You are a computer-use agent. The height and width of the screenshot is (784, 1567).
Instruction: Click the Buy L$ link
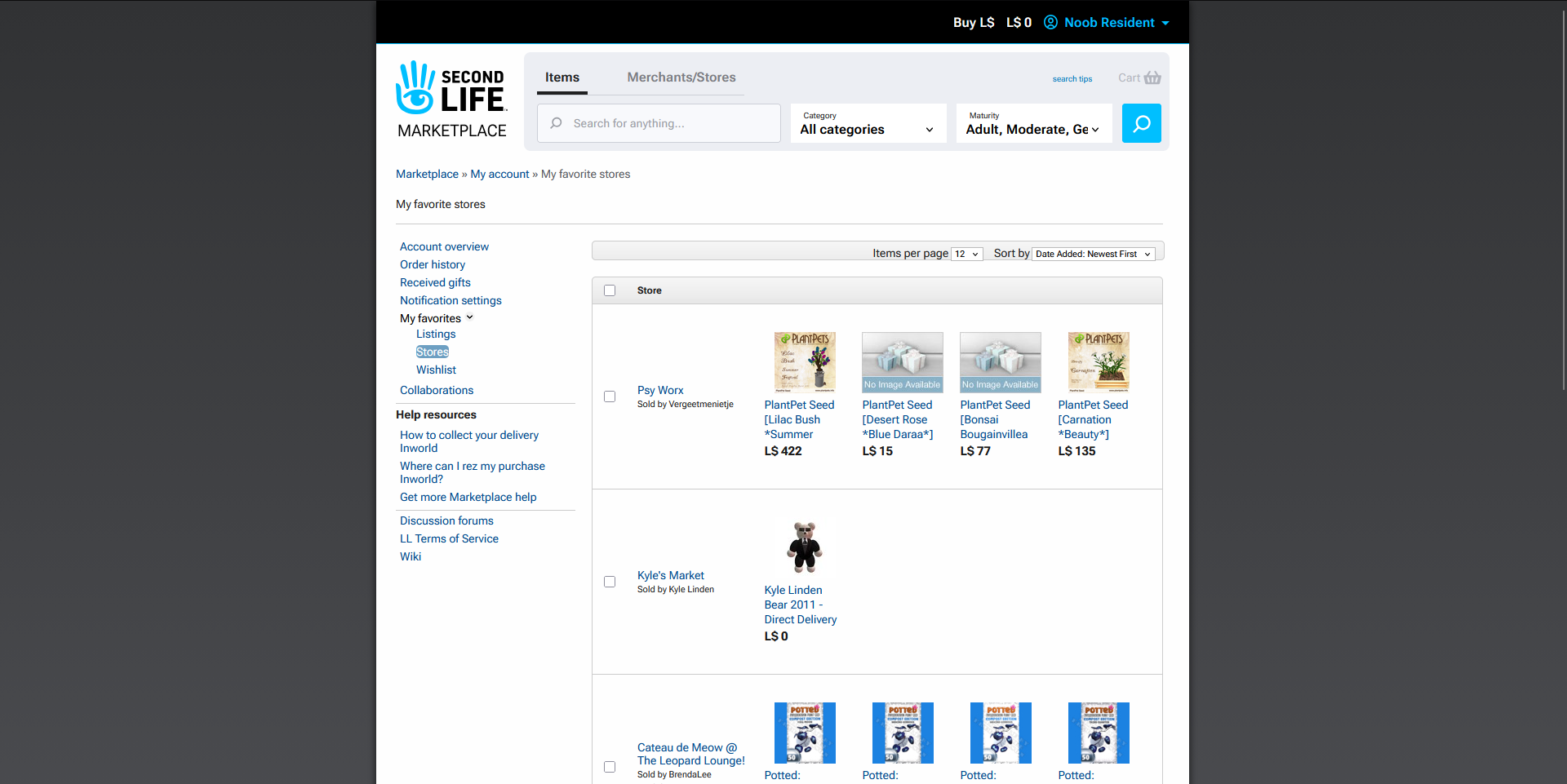click(973, 23)
